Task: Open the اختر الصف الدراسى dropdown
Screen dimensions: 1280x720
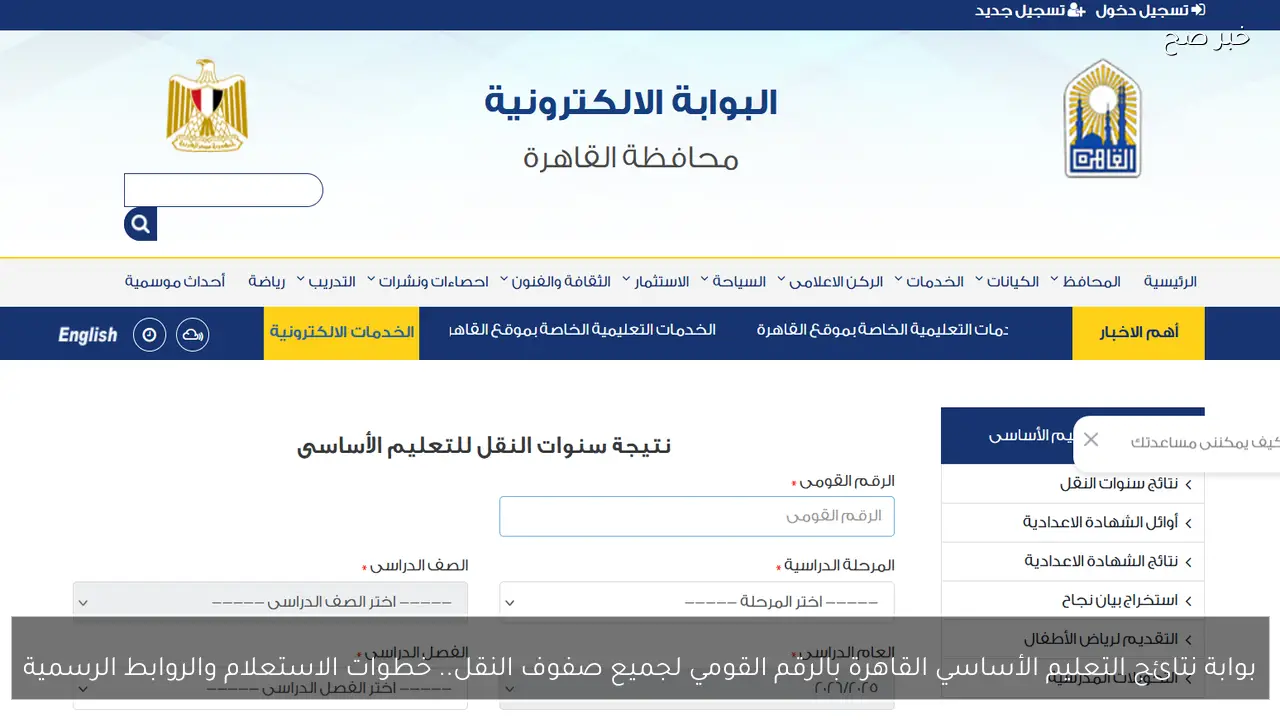Action: pos(270,601)
